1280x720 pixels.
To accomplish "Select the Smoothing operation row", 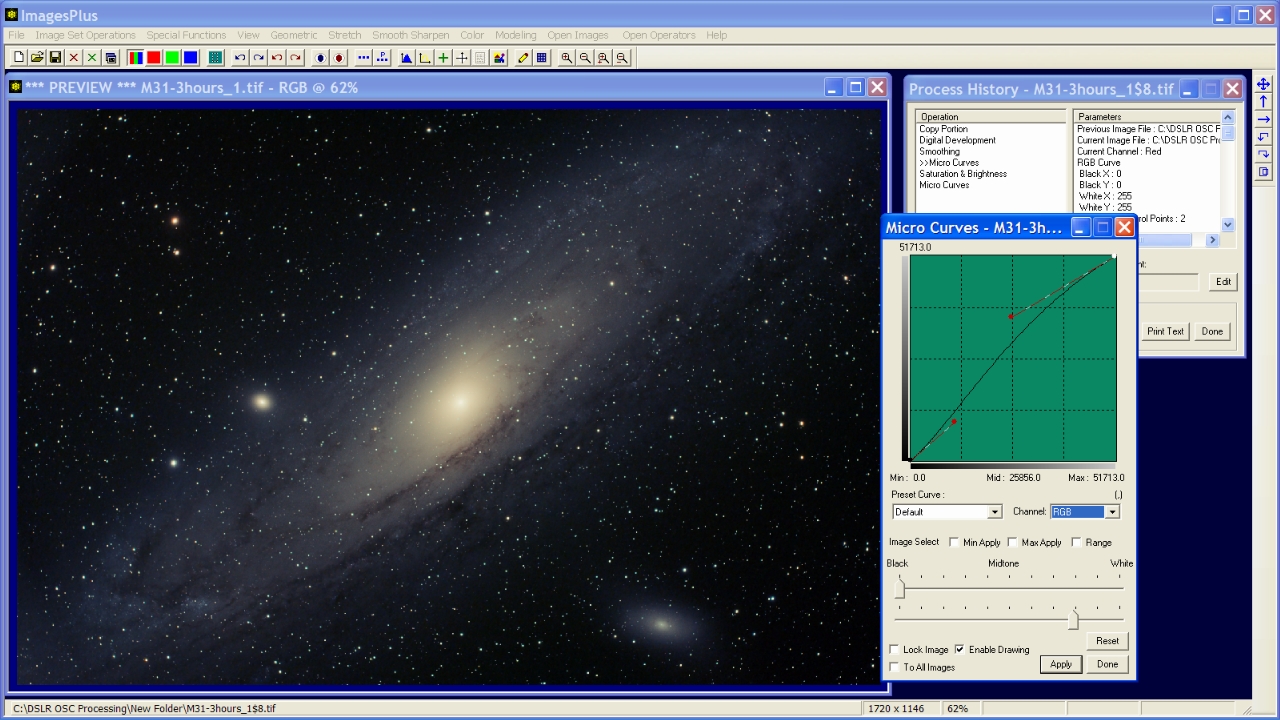I will tap(939, 151).
